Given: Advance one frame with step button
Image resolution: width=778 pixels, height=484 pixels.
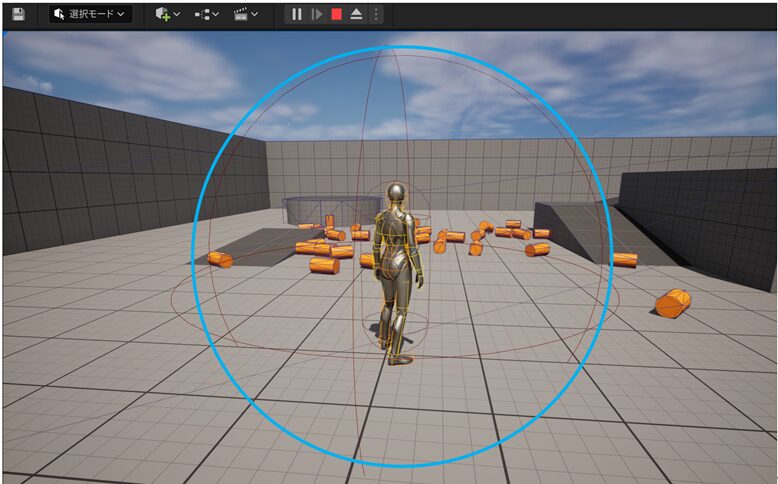Looking at the screenshot, I should pos(317,14).
